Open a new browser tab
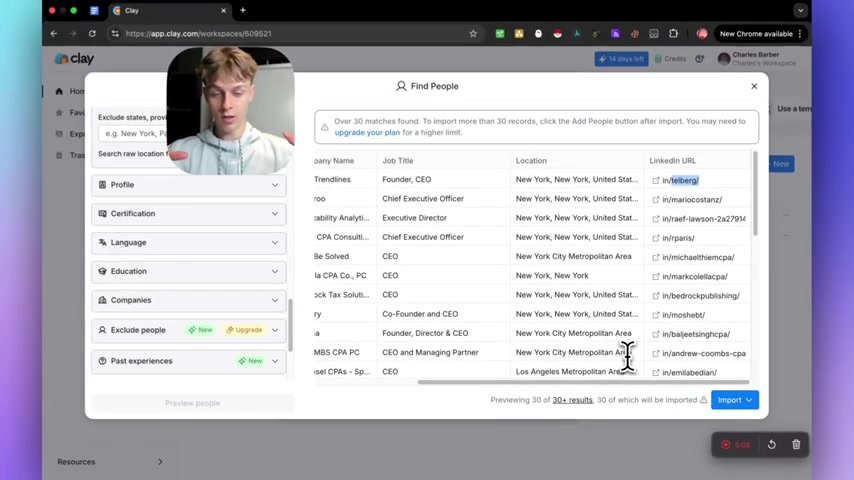 tap(243, 10)
